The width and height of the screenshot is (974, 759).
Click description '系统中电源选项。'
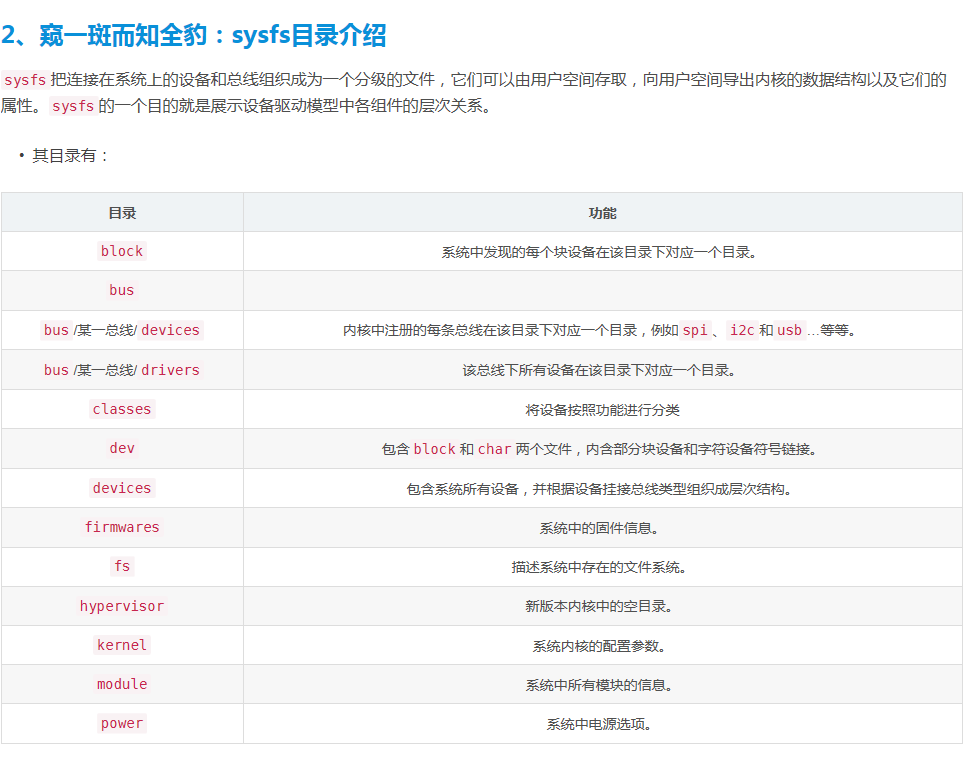pyautogui.click(x=599, y=724)
